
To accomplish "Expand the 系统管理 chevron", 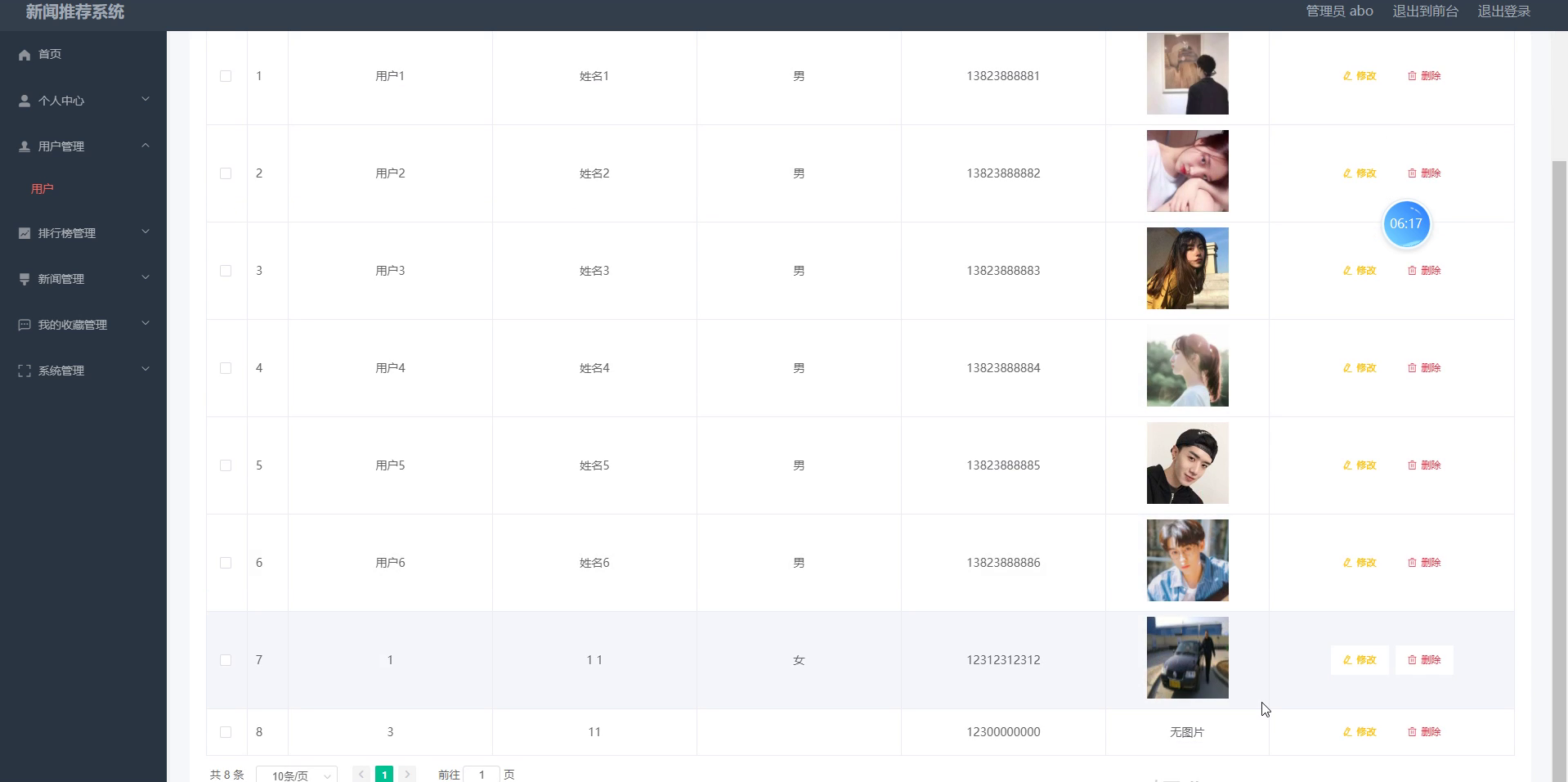I will 146,370.
